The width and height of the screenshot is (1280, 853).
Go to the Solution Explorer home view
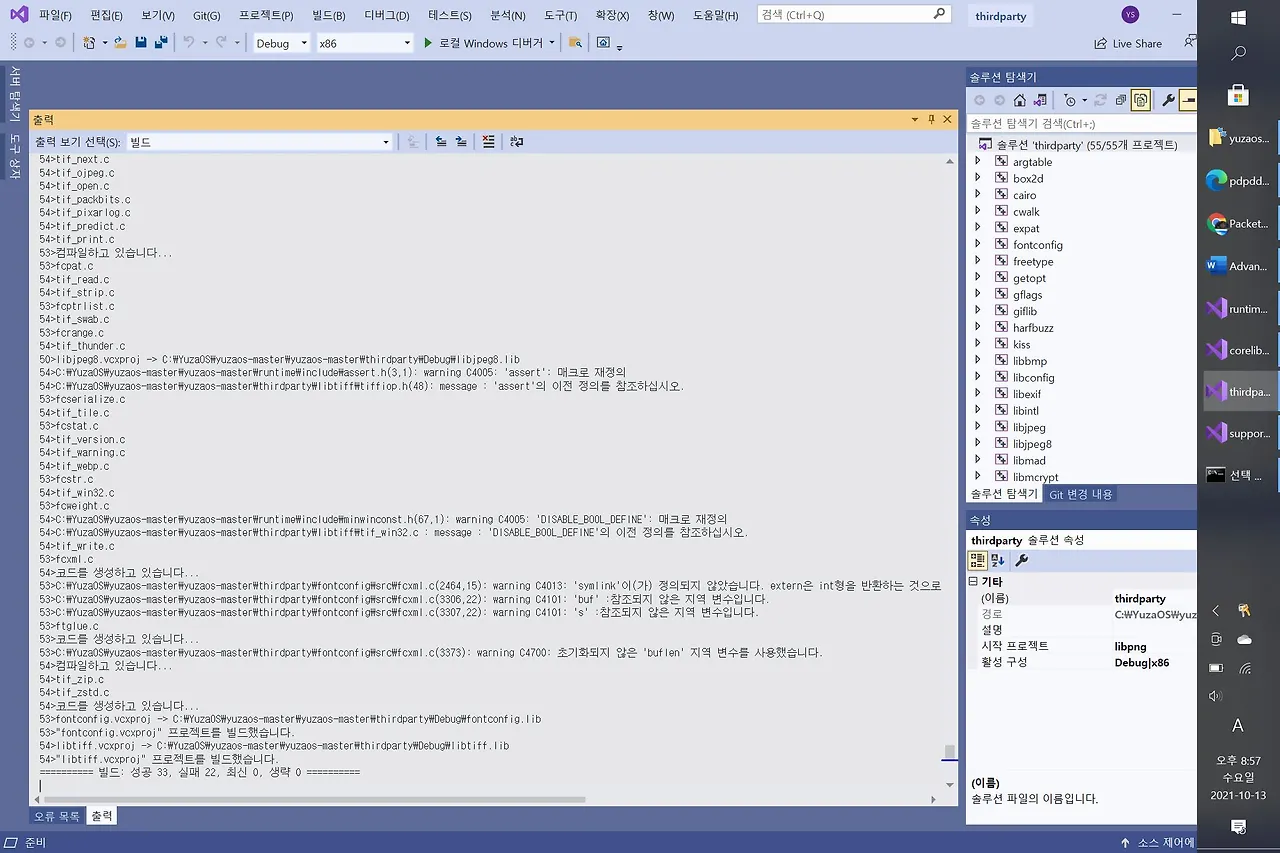pos(1019,100)
